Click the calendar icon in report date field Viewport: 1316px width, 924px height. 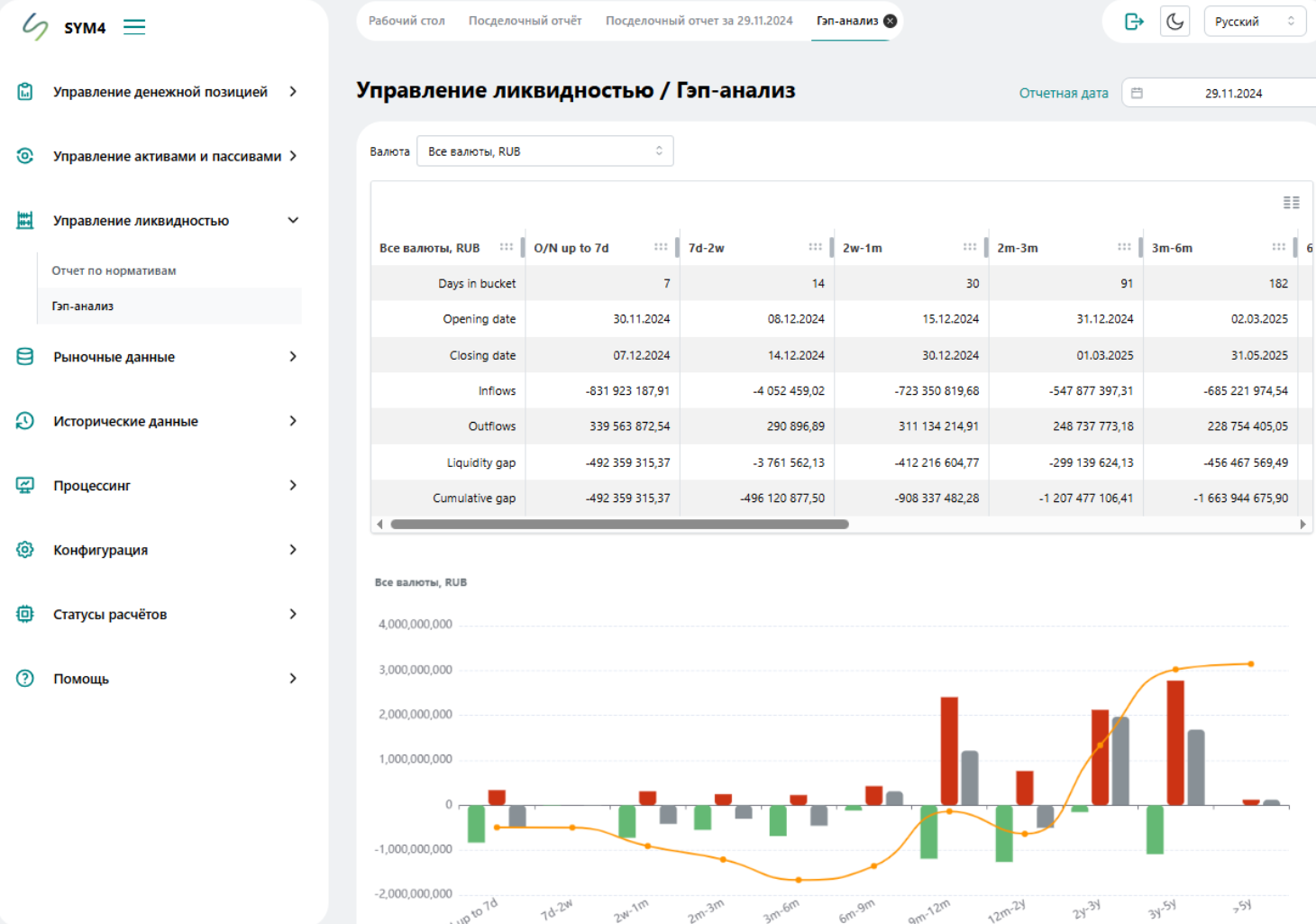(x=1137, y=93)
